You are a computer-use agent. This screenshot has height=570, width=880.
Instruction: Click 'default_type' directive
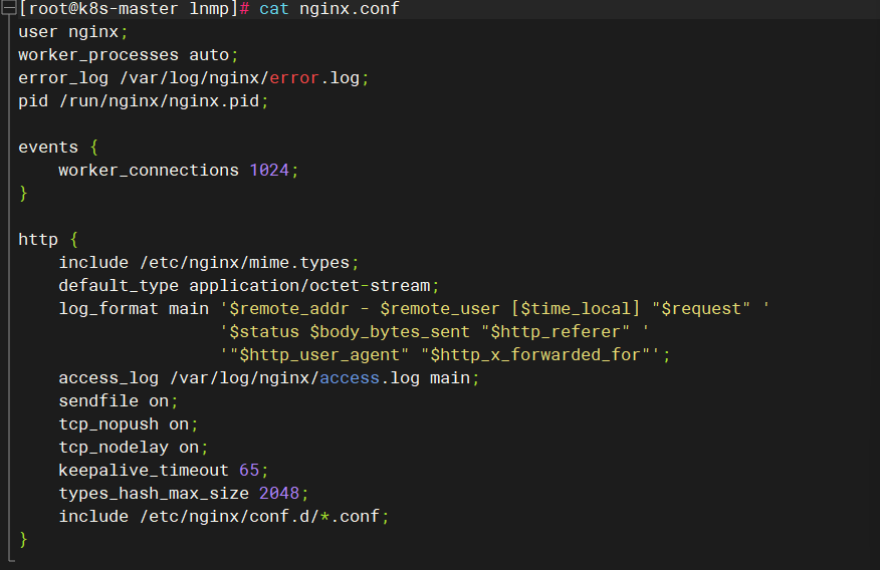point(118,286)
